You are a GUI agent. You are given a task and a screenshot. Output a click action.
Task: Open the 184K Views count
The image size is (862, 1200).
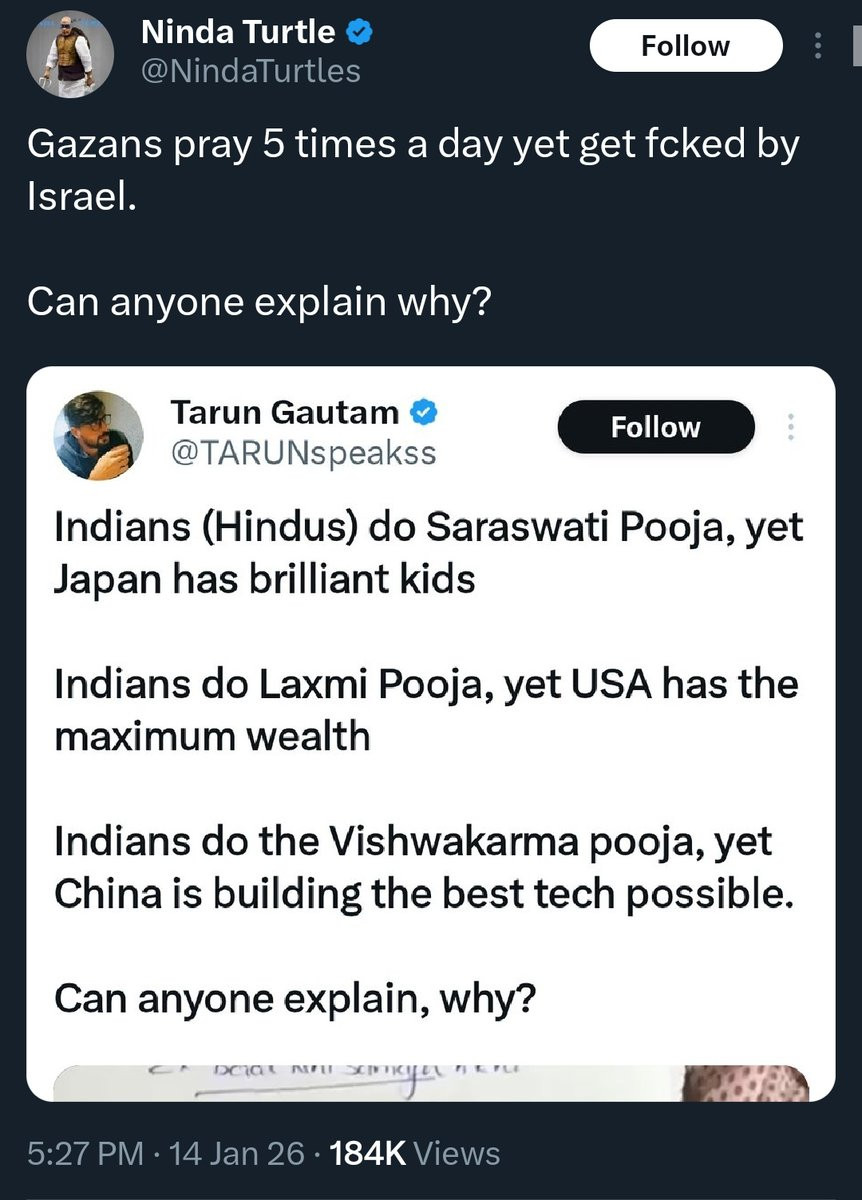[x=414, y=1153]
